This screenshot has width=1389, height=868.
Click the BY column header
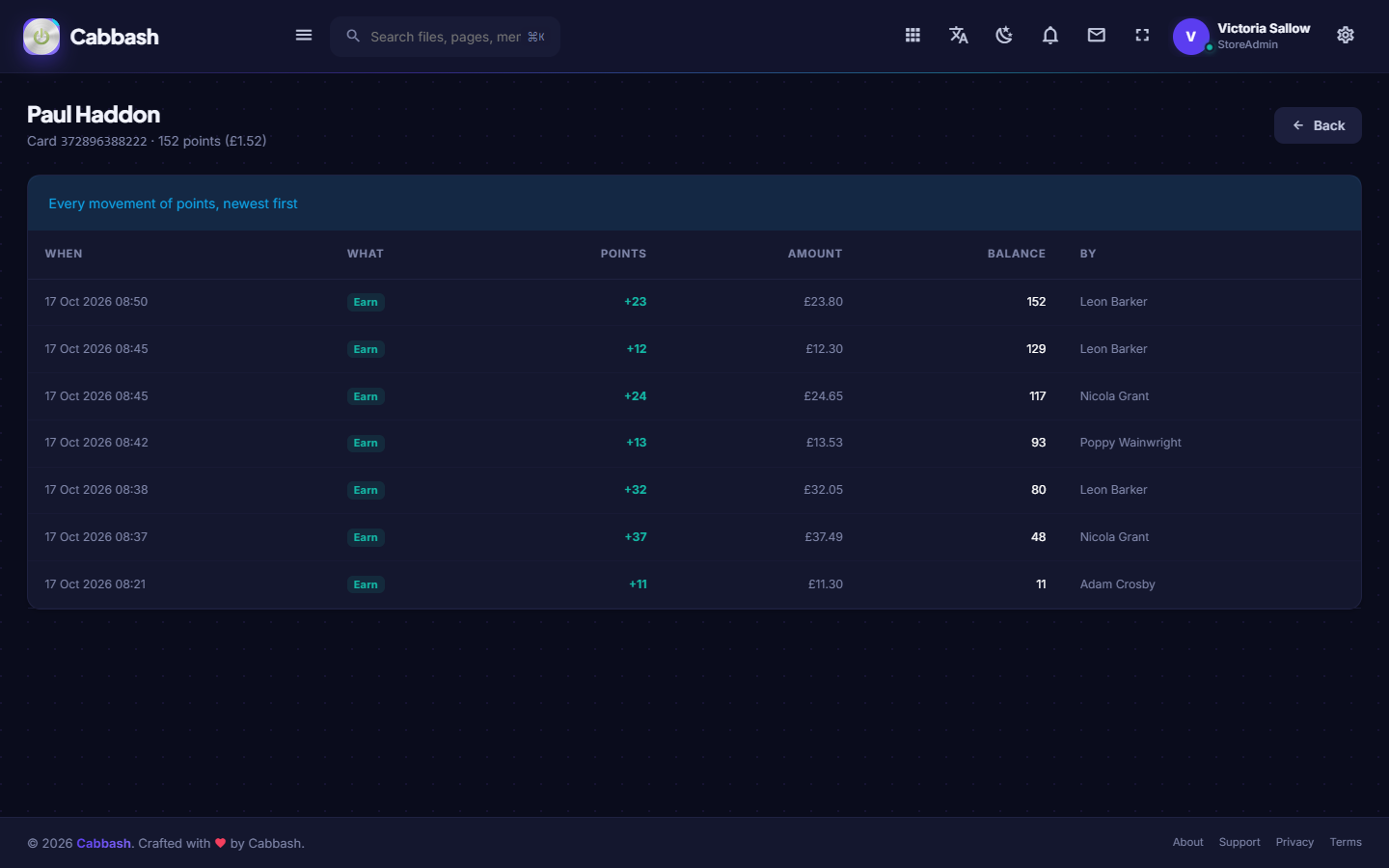(x=1088, y=254)
